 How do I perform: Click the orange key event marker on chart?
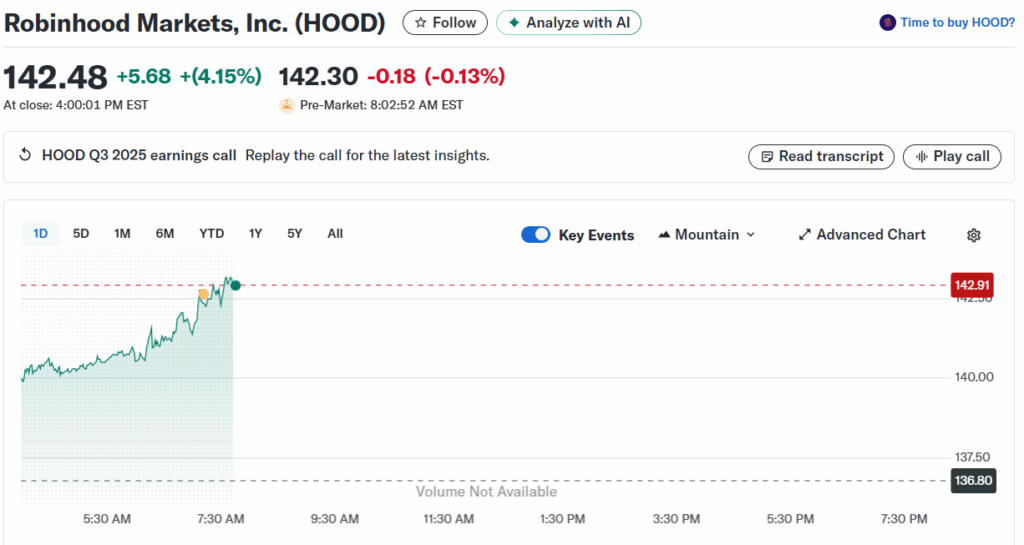coord(203,294)
